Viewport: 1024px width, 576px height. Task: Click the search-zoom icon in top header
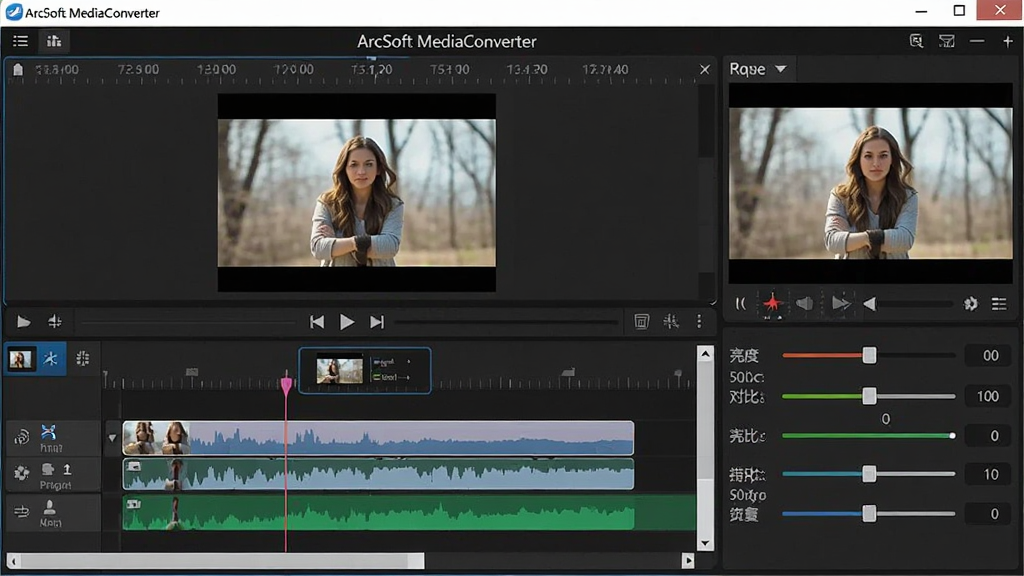point(916,41)
